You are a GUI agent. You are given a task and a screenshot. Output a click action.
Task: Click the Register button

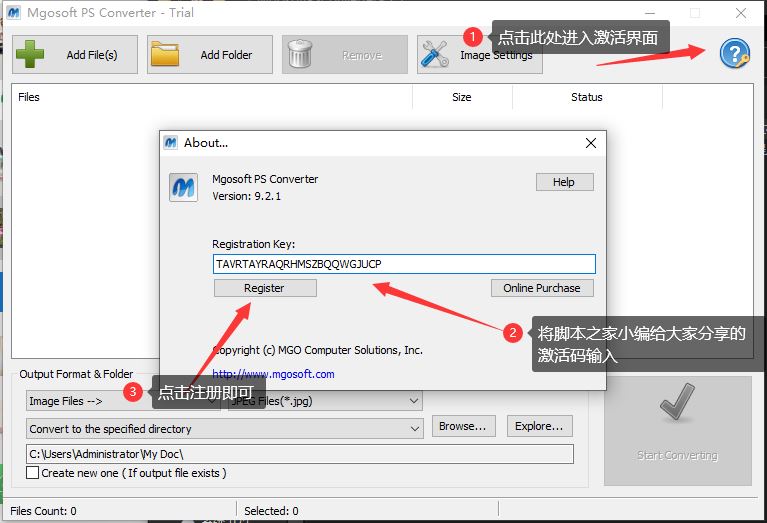click(265, 288)
